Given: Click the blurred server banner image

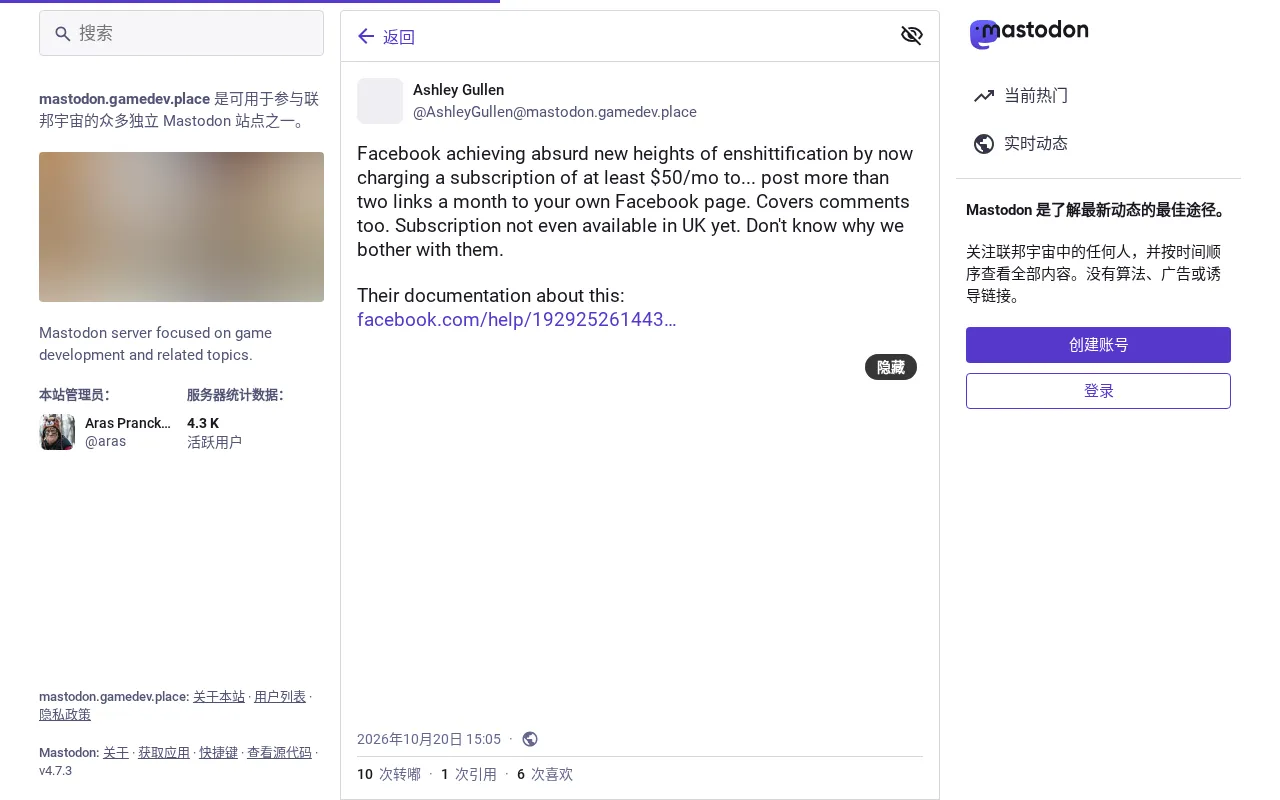Looking at the screenshot, I should 181,227.
